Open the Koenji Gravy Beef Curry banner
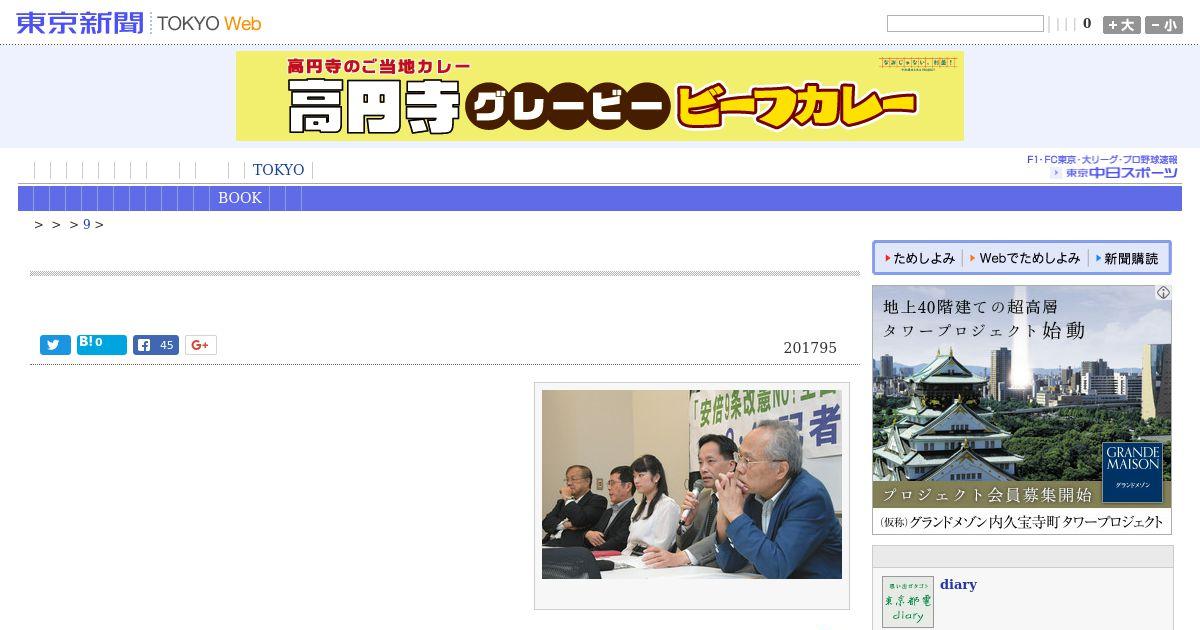Screen dimensions: 1200x630 pyautogui.click(x=600, y=96)
